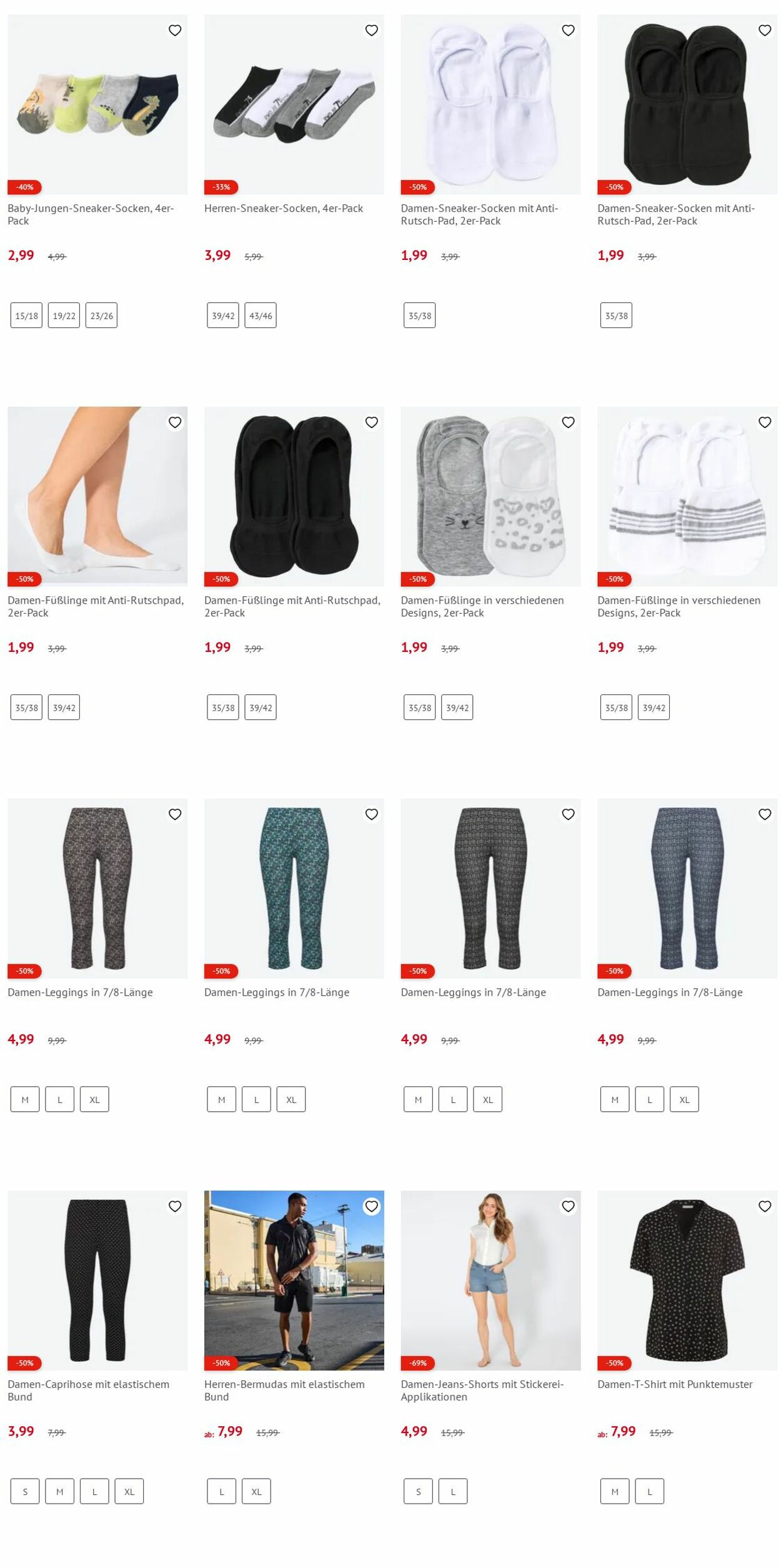Select size M for Damen-T-Shirt mit Punktemuster
781x1568 pixels.
pos(615,1491)
